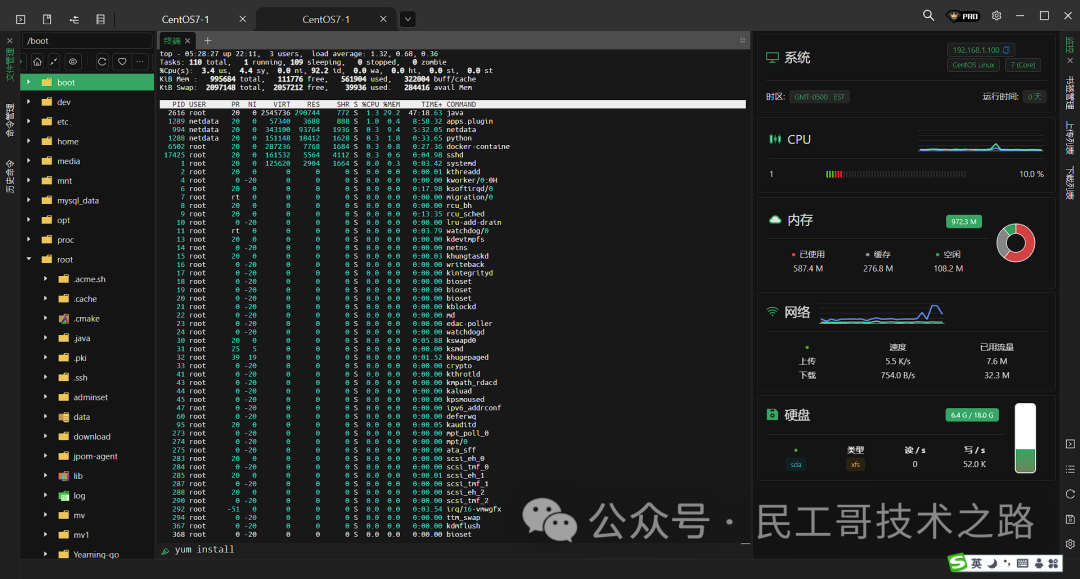Select the 终端 terminal sub-tab
1080x579 pixels.
click(x=172, y=41)
